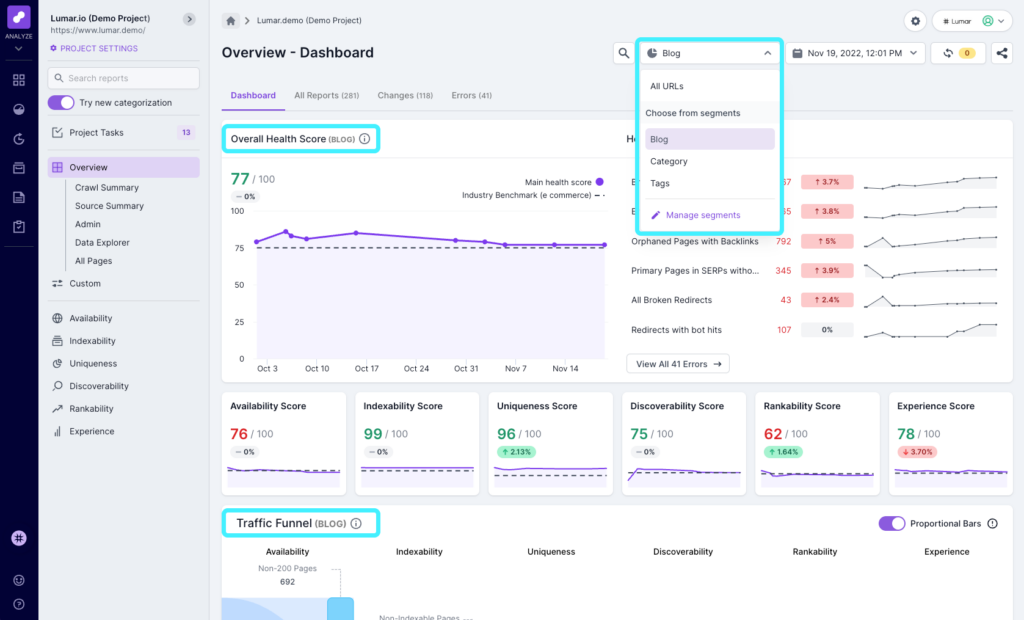Image resolution: width=1024 pixels, height=620 pixels.
Task: Switch to Errors (41) tab
Action: (472, 95)
